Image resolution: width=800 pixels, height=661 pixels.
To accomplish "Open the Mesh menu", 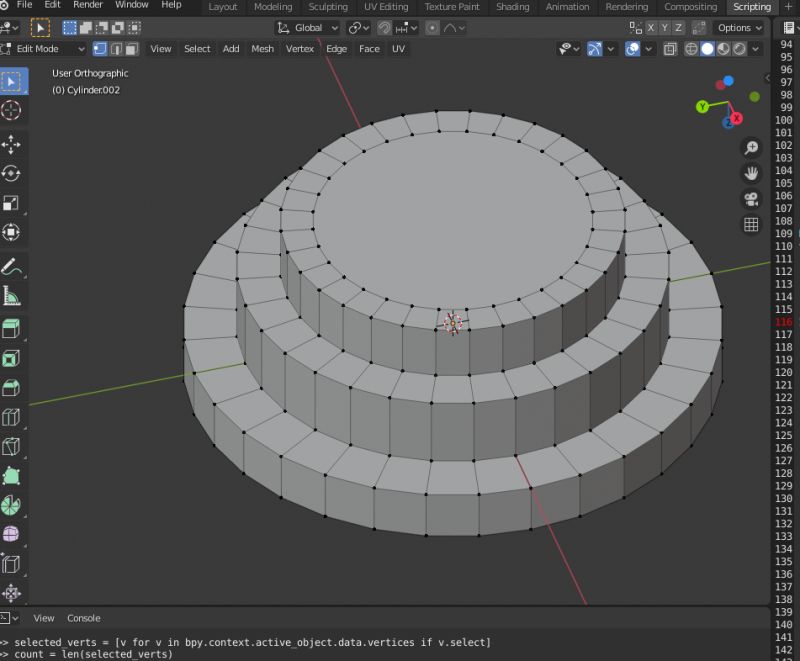I will 262,48.
